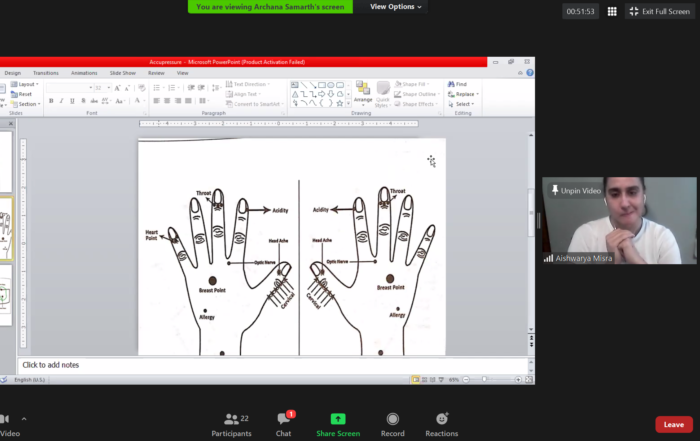This screenshot has height=441, width=700.
Task: Switch to the Slide Show ribbon tab
Action: pos(122,73)
